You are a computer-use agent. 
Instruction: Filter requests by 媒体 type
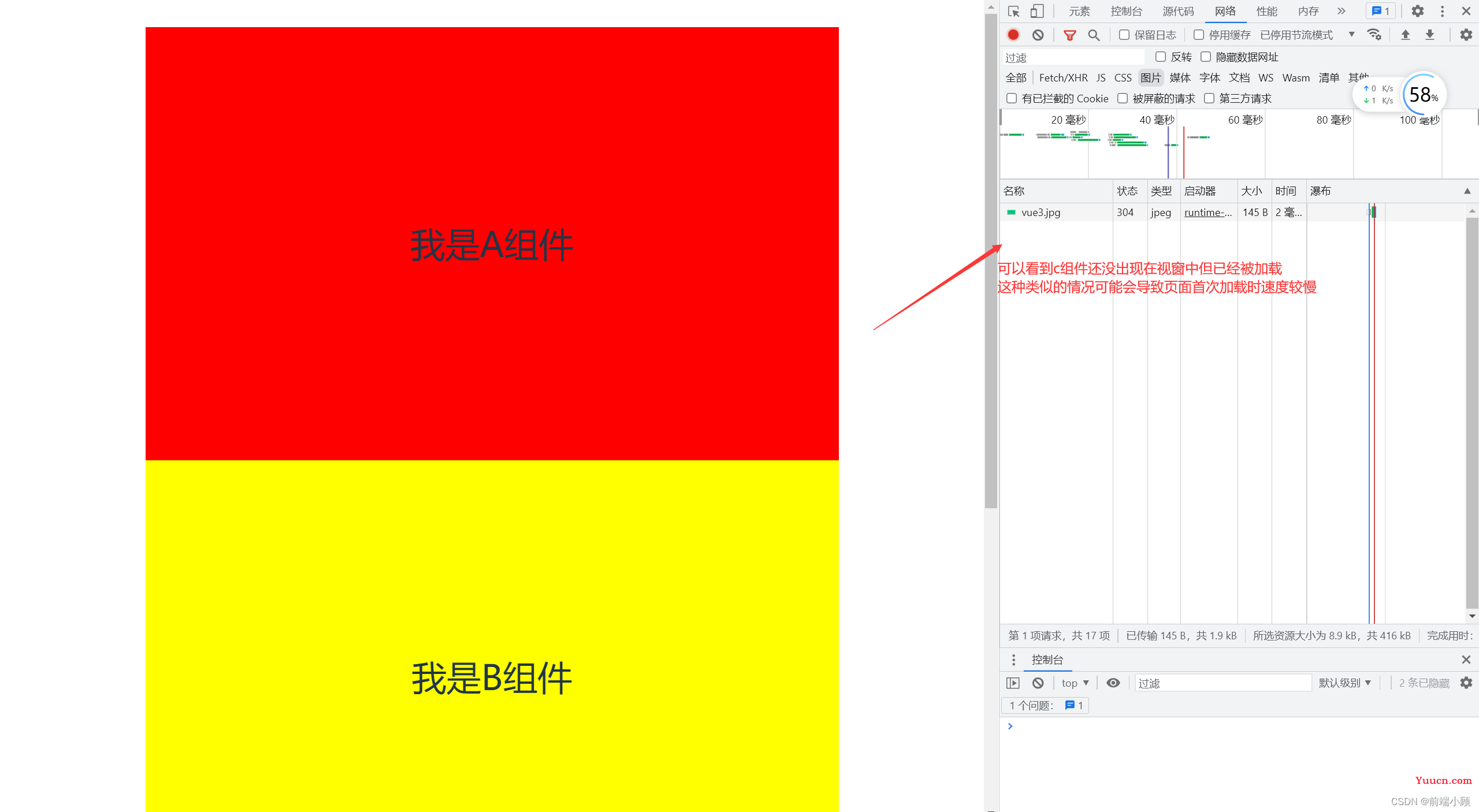[1180, 77]
